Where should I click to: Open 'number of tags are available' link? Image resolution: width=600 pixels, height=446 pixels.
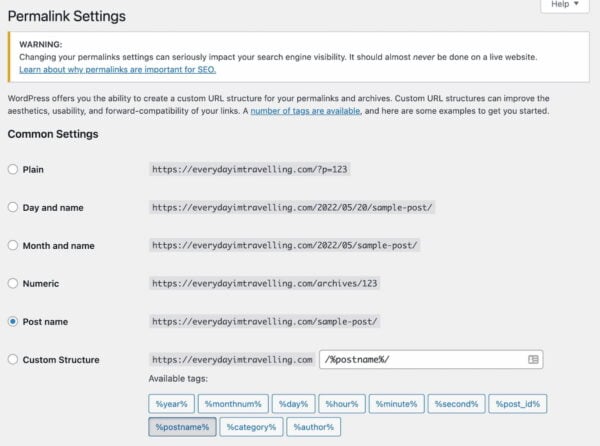click(x=305, y=111)
